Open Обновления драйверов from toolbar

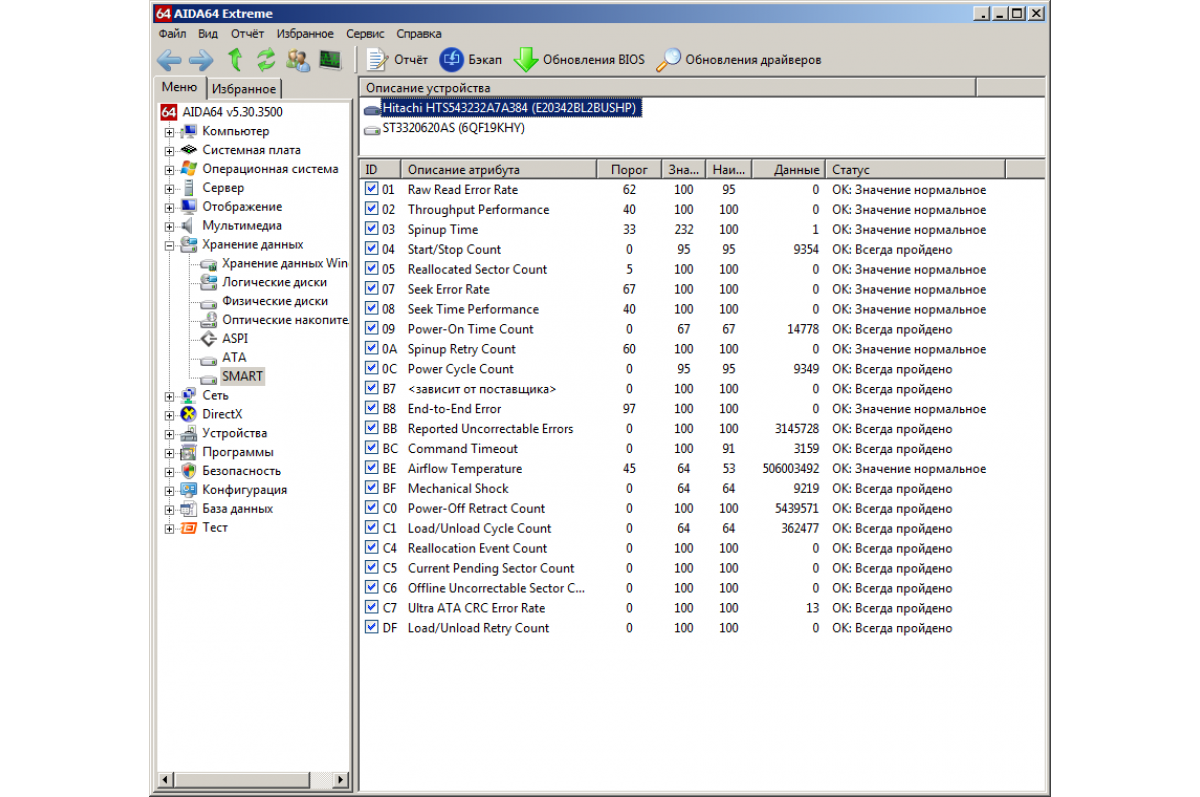click(x=738, y=60)
